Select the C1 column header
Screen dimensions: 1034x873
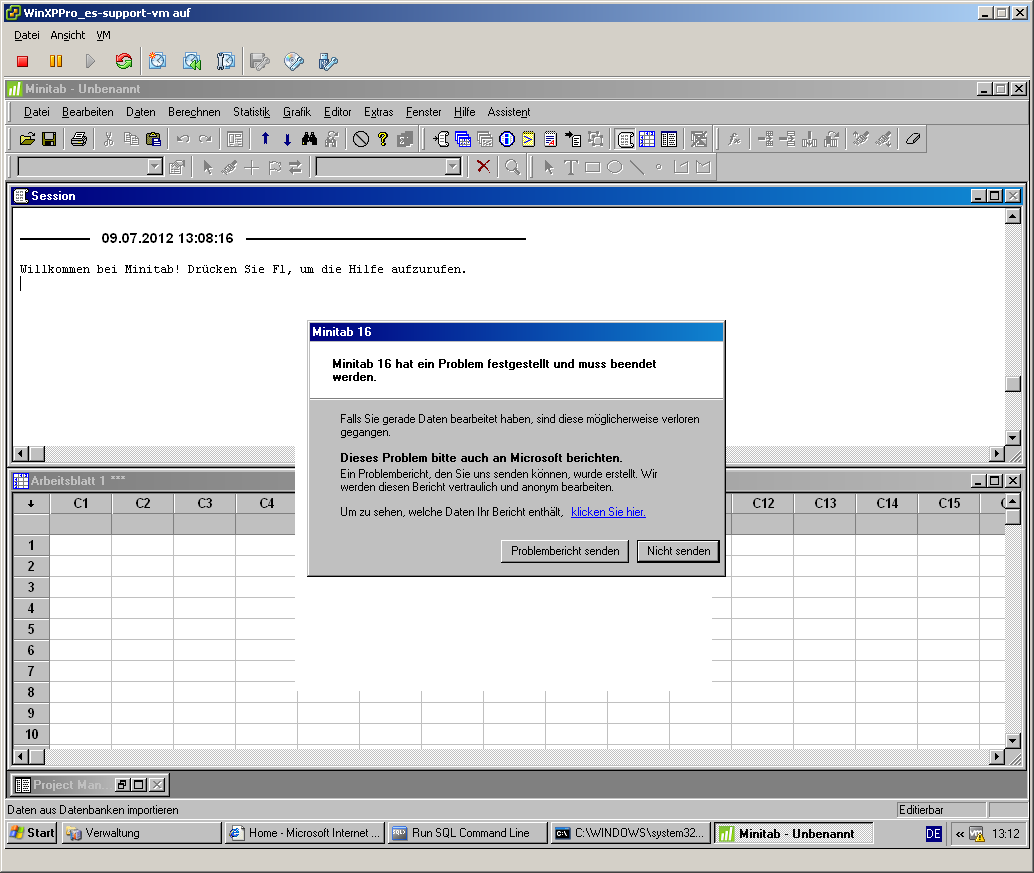click(80, 503)
